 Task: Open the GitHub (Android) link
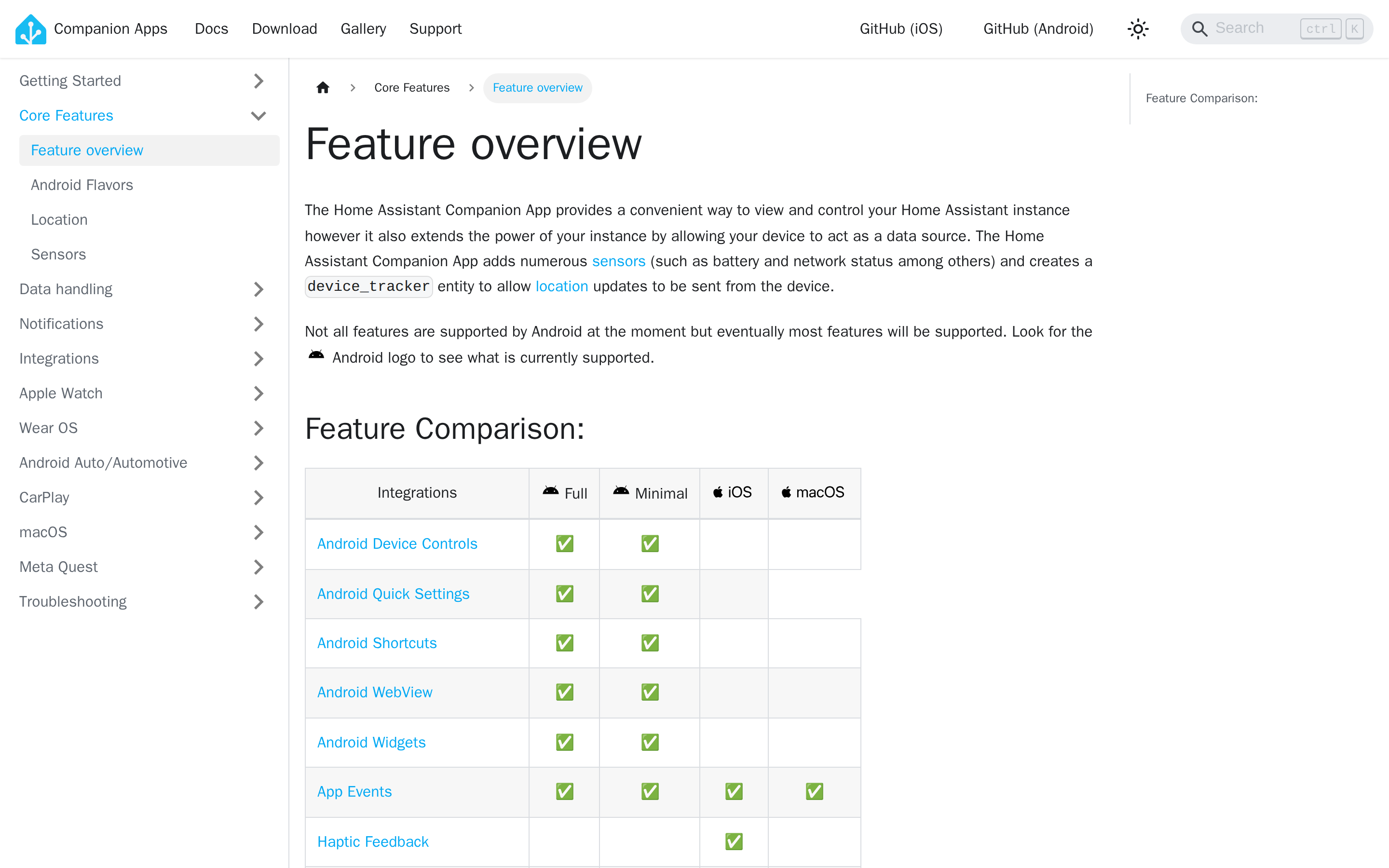point(1038,29)
